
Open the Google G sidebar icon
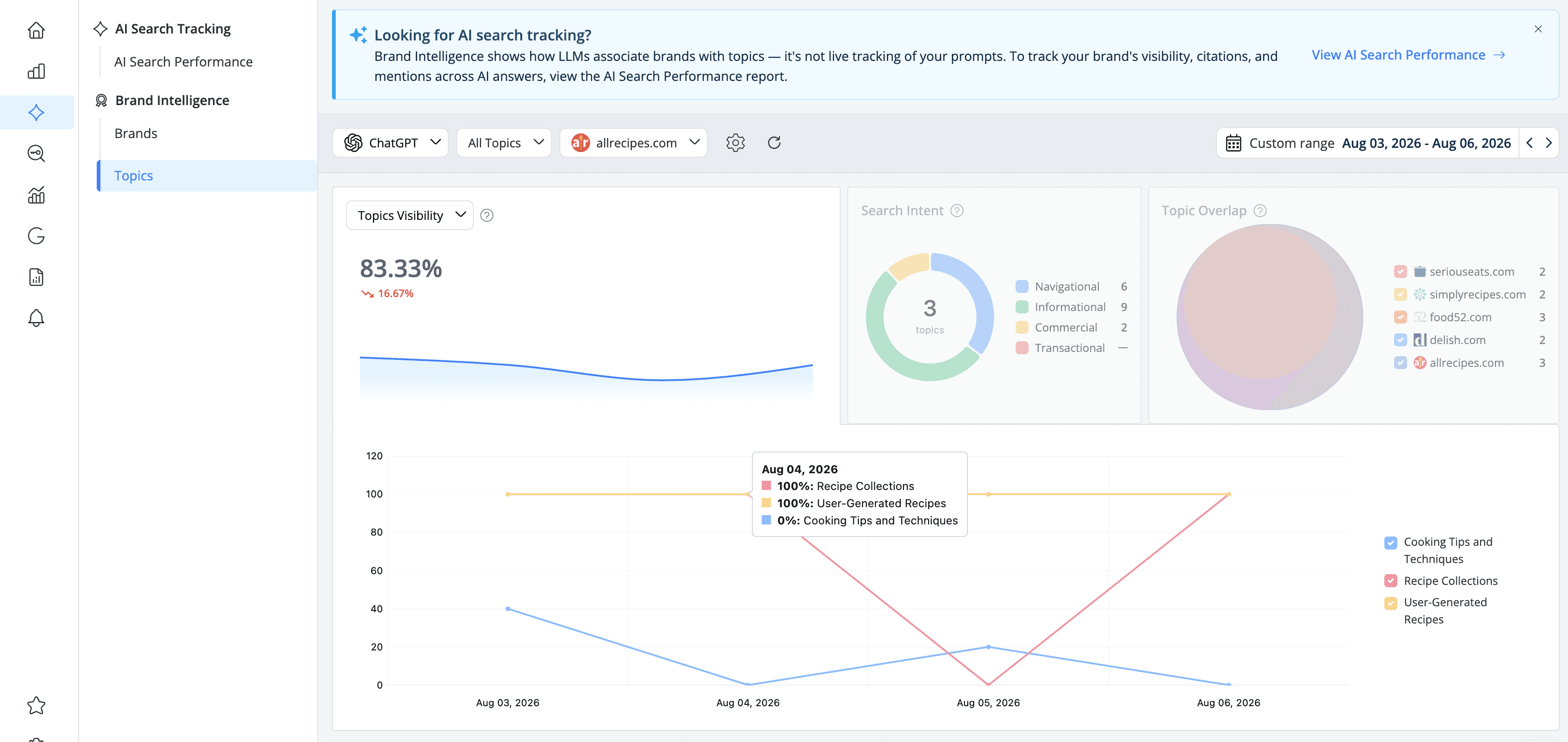pos(37,236)
